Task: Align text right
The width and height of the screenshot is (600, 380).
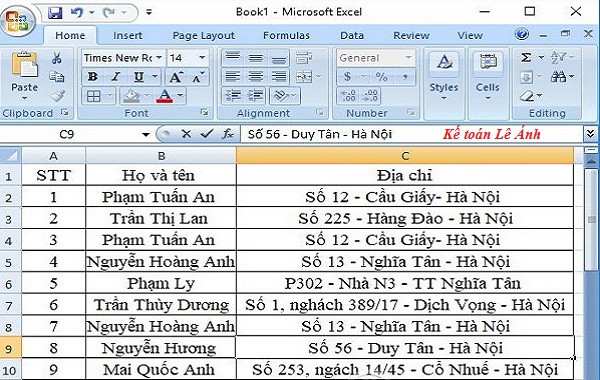Action: (279, 77)
